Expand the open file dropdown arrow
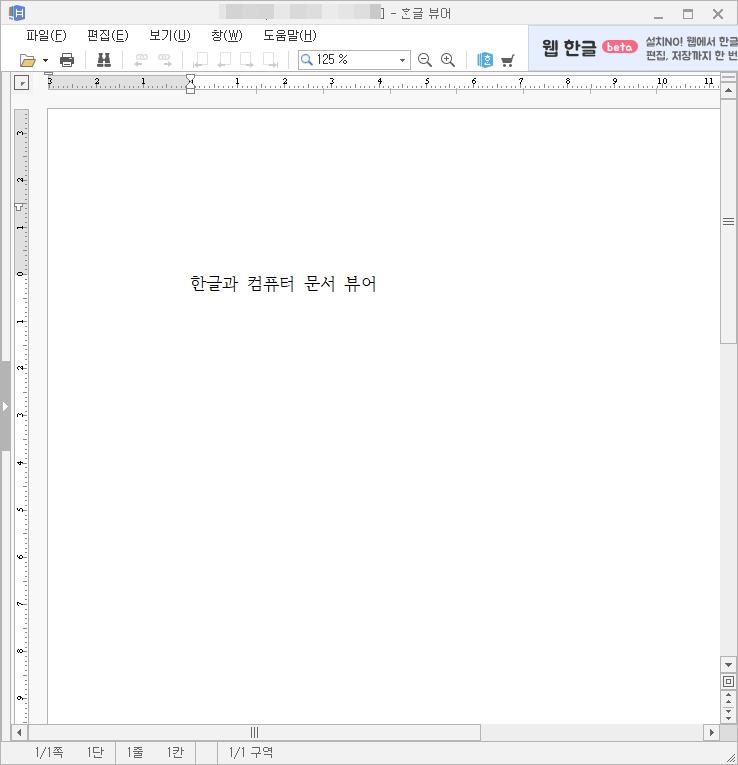 point(45,60)
